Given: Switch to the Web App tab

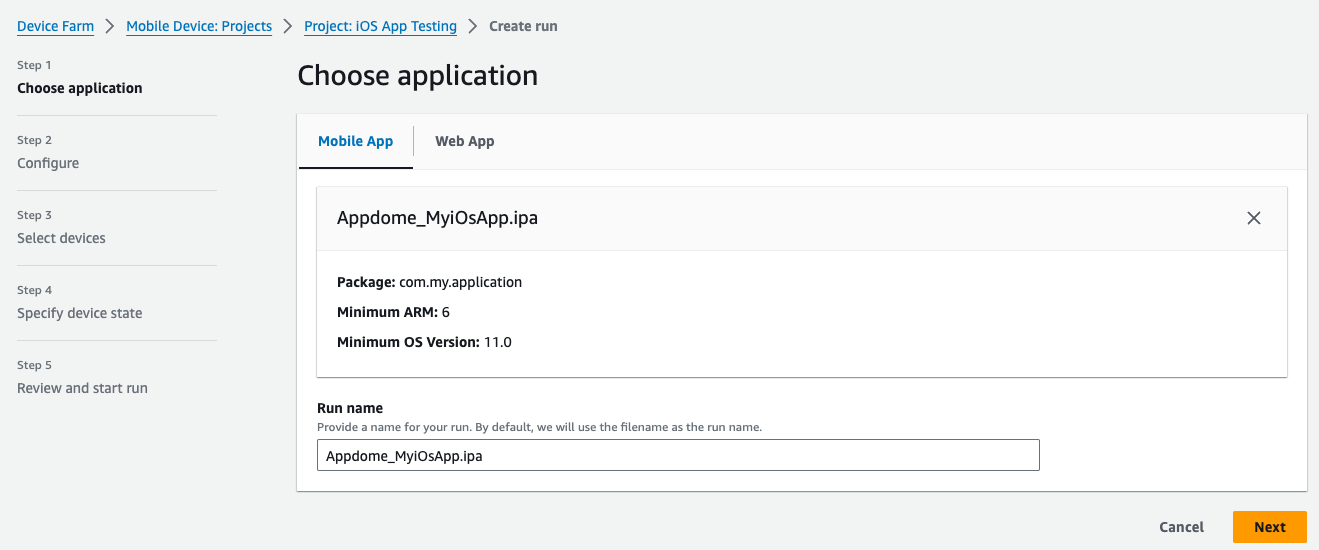Looking at the screenshot, I should pyautogui.click(x=464, y=141).
